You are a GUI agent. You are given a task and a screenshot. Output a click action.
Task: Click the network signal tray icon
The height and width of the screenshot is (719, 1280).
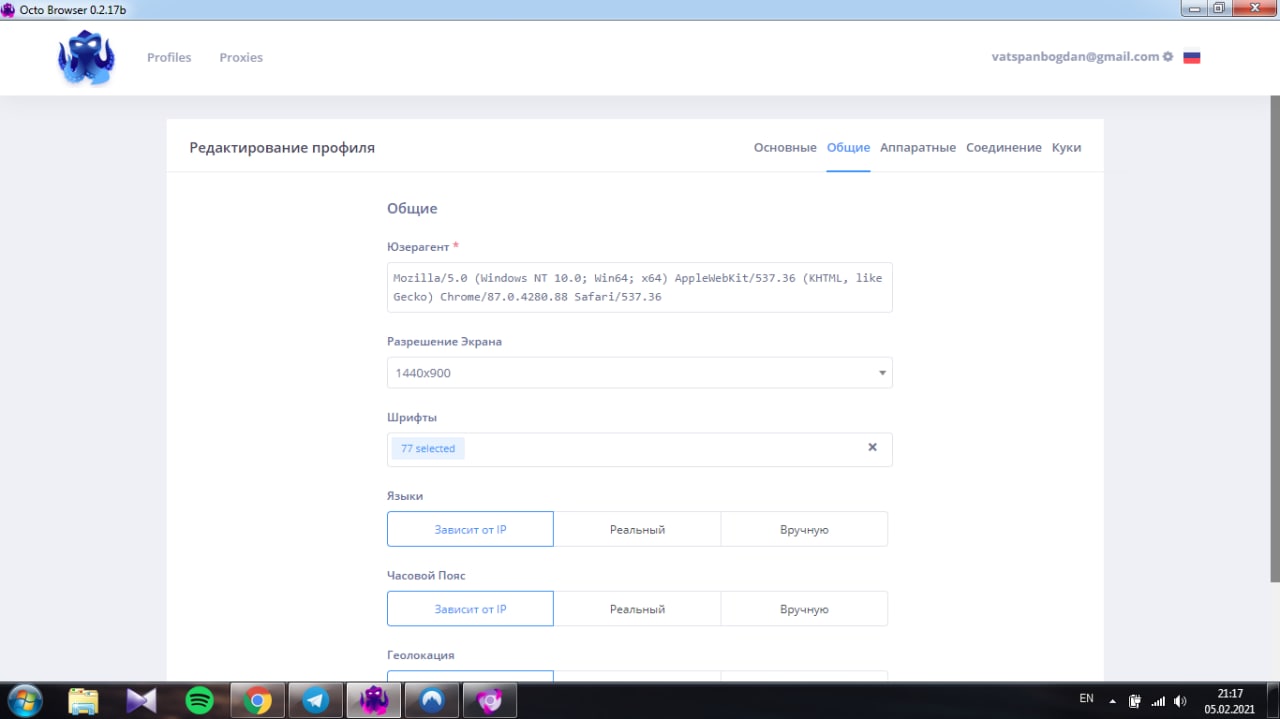click(x=1158, y=701)
